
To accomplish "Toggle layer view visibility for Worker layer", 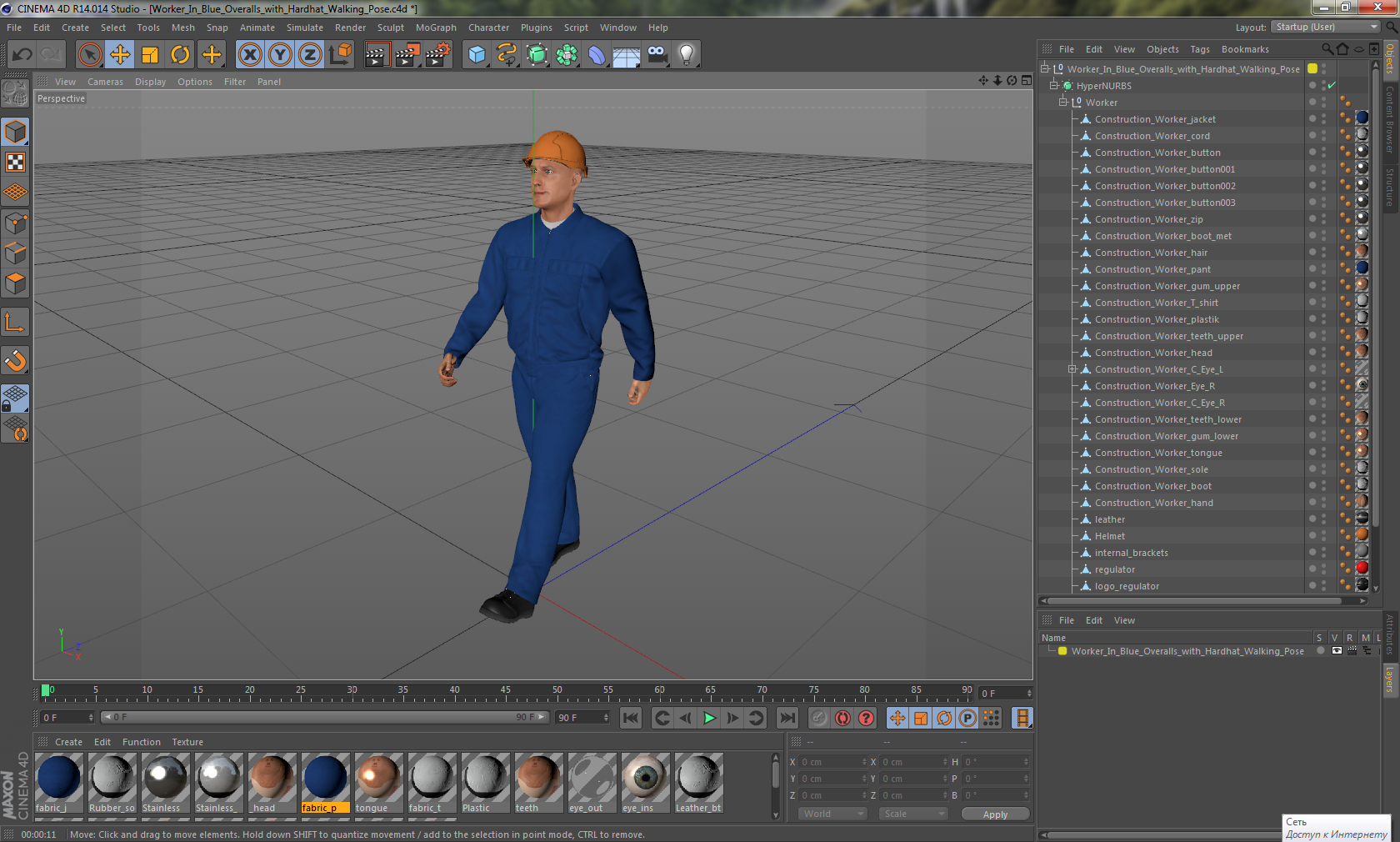I will click(x=1337, y=651).
